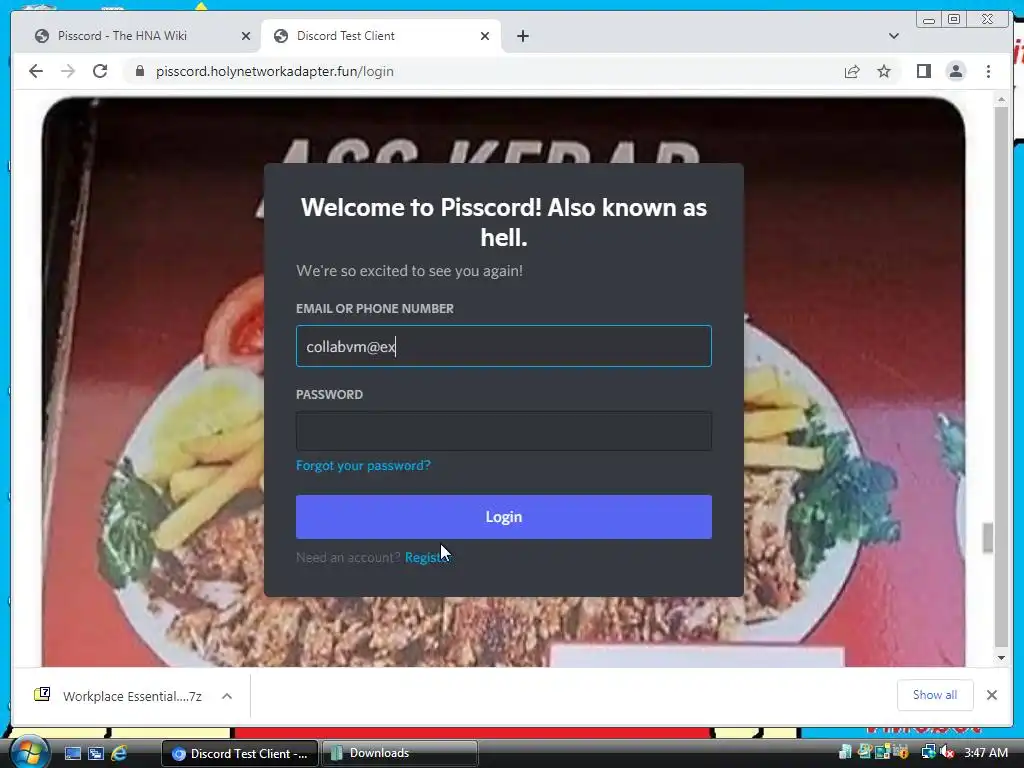Screen dimensions: 1024x768
Task: View site lock info icon
Action: 140,71
